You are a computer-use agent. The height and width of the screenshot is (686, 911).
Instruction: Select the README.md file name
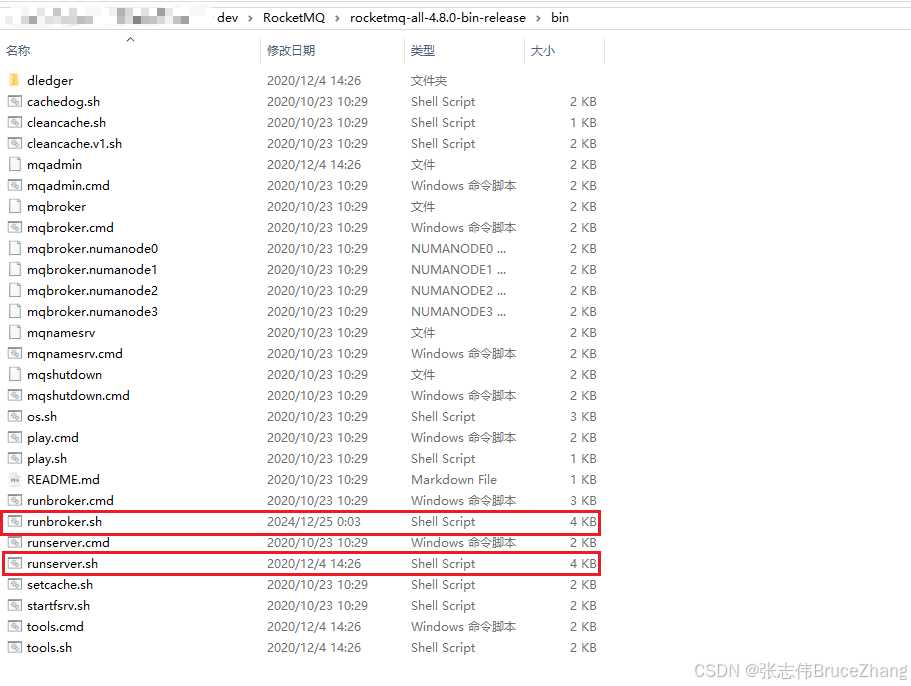click(63, 479)
